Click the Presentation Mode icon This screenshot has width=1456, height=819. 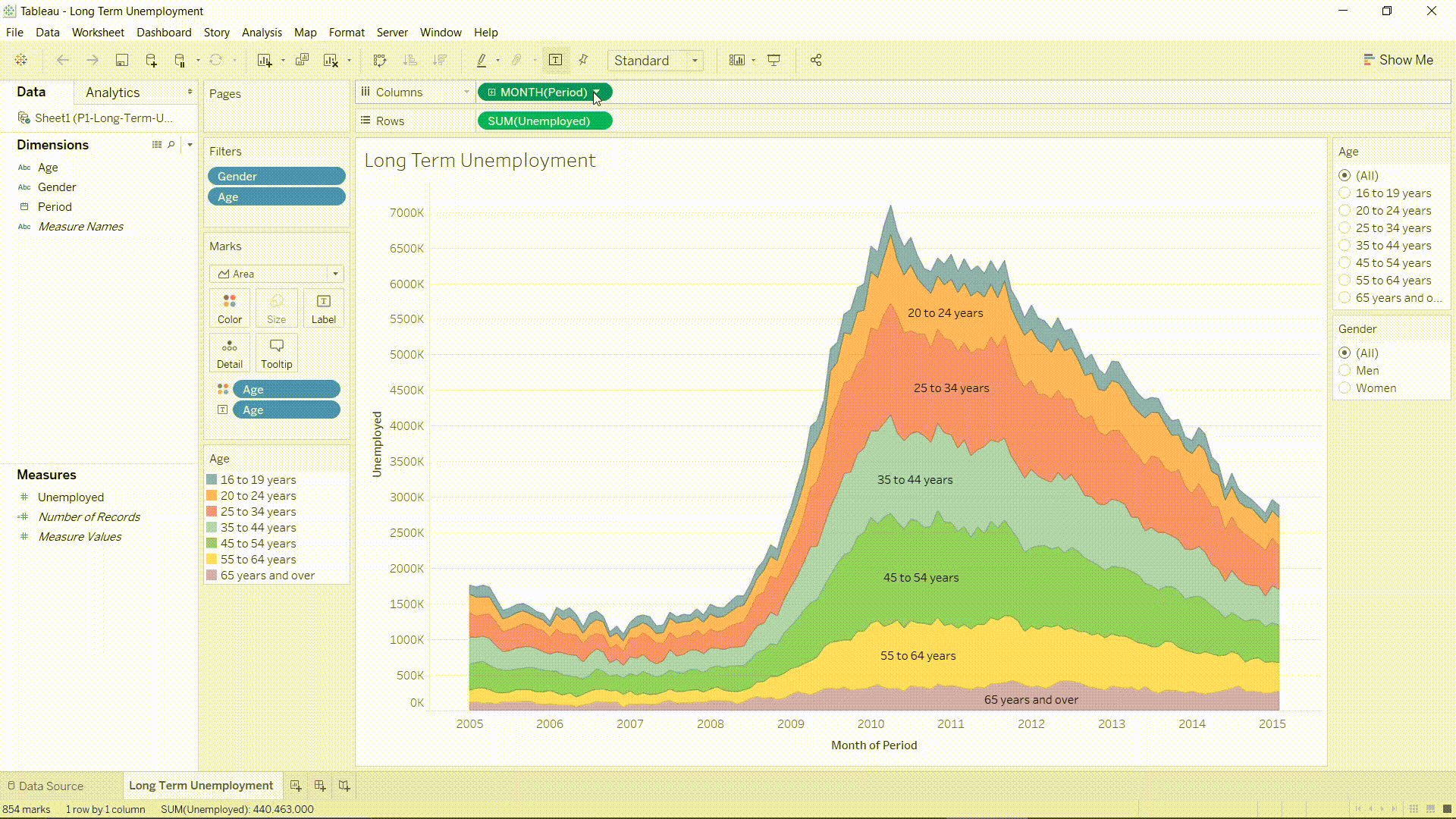pyautogui.click(x=773, y=61)
